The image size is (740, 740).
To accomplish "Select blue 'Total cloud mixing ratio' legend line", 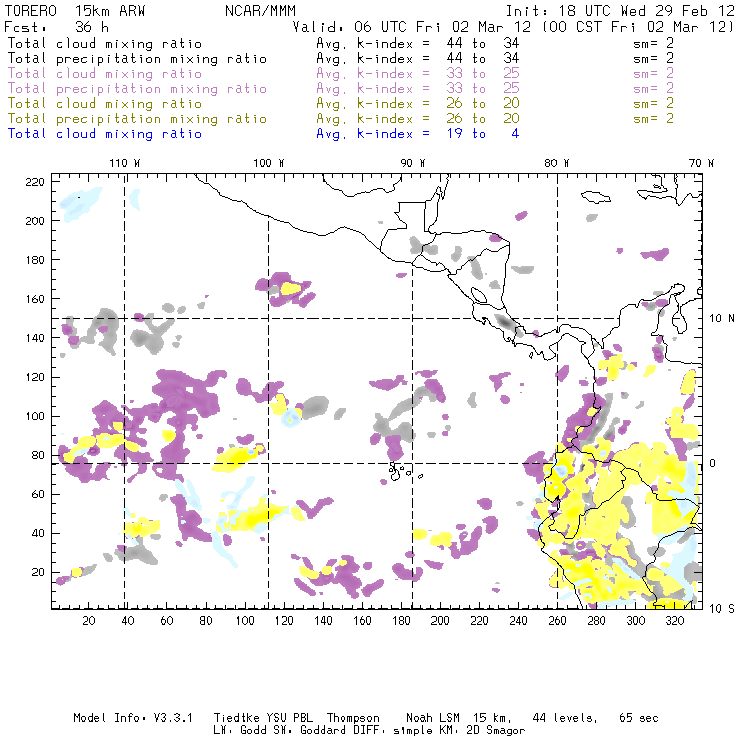I will 105,134.
